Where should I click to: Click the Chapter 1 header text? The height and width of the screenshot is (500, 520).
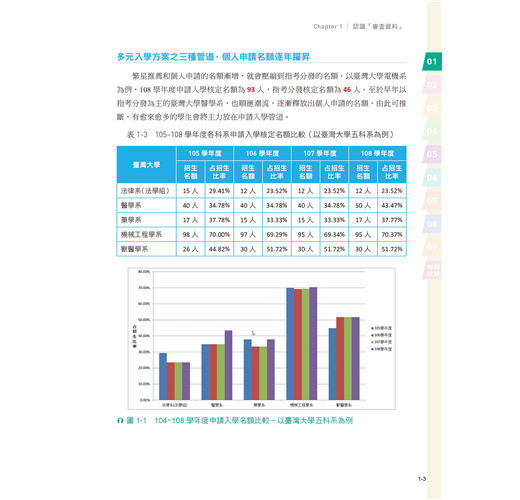[x=328, y=27]
